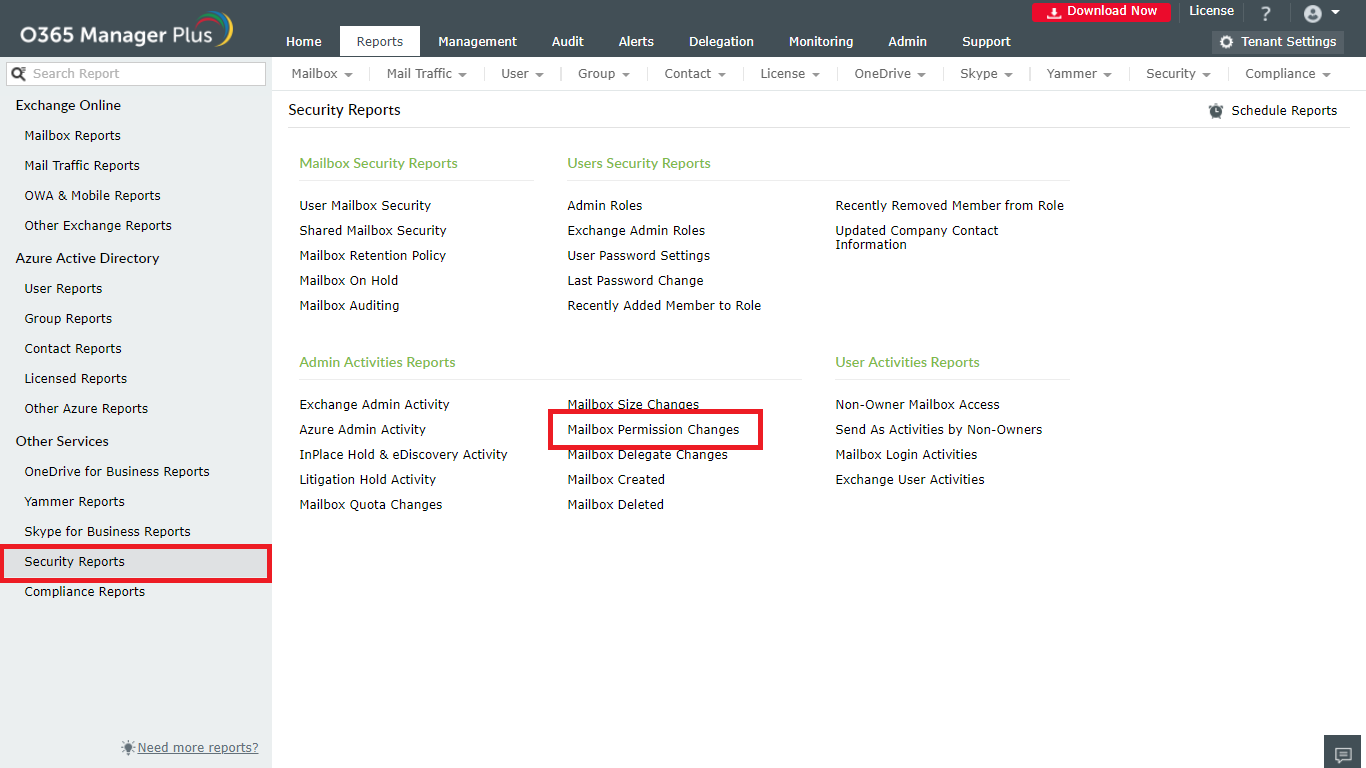
Task: Open the Group dropdown menu
Action: 604,74
